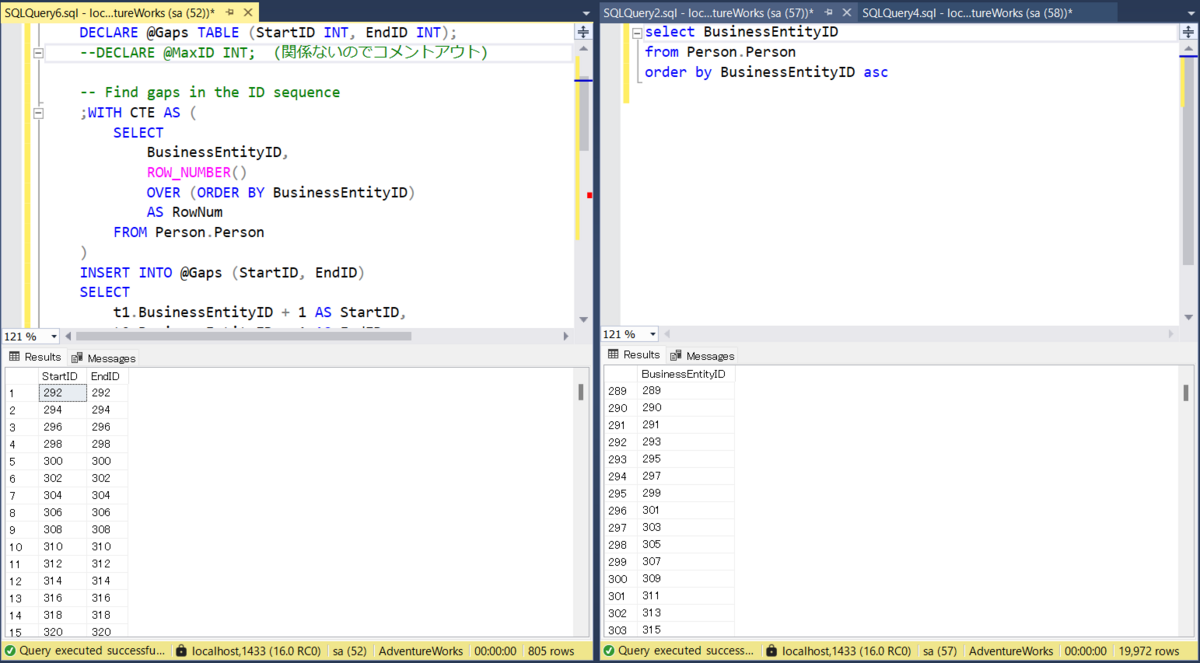Click INSERT INTO @Gaps line in editor

point(222,272)
